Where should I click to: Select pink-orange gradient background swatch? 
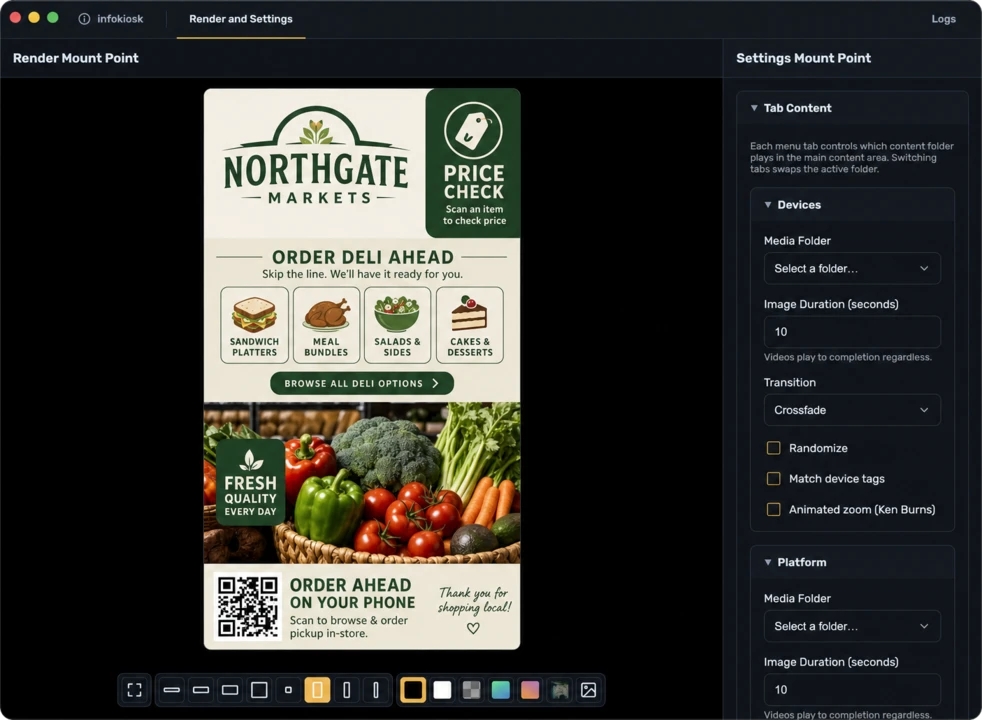[530, 690]
